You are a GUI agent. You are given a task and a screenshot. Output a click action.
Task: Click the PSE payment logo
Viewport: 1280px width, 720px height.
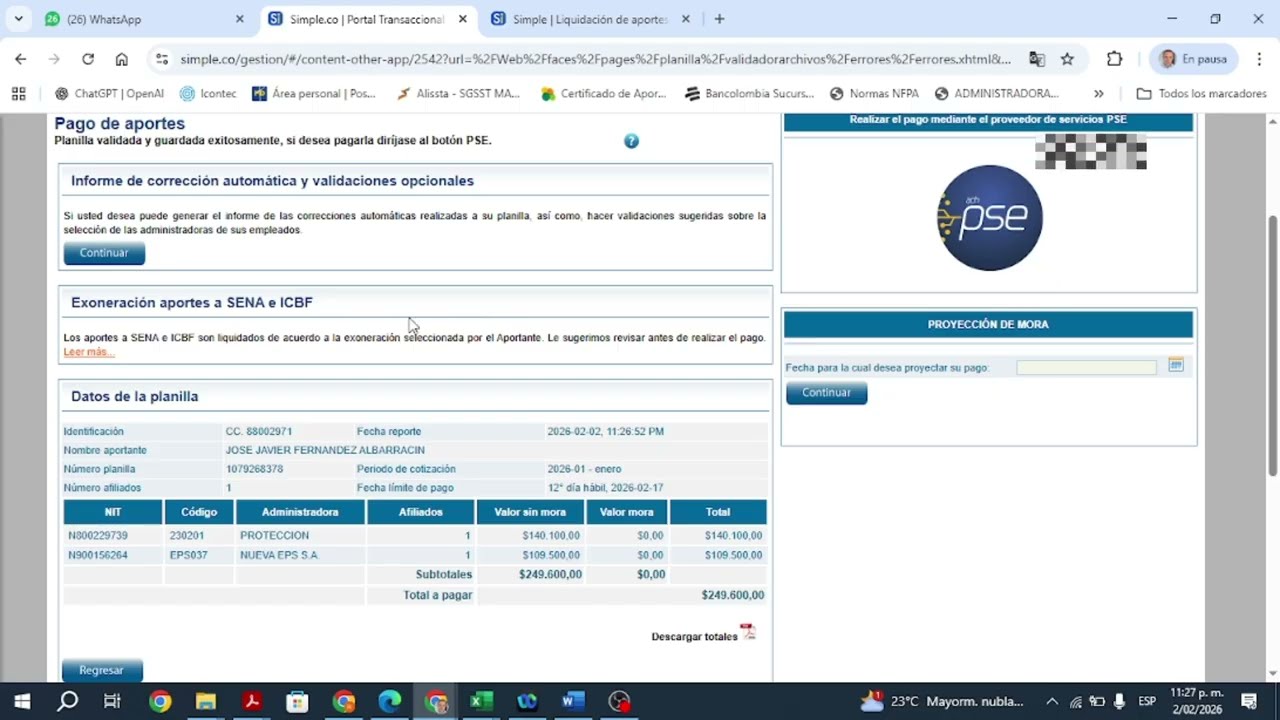pos(989,218)
